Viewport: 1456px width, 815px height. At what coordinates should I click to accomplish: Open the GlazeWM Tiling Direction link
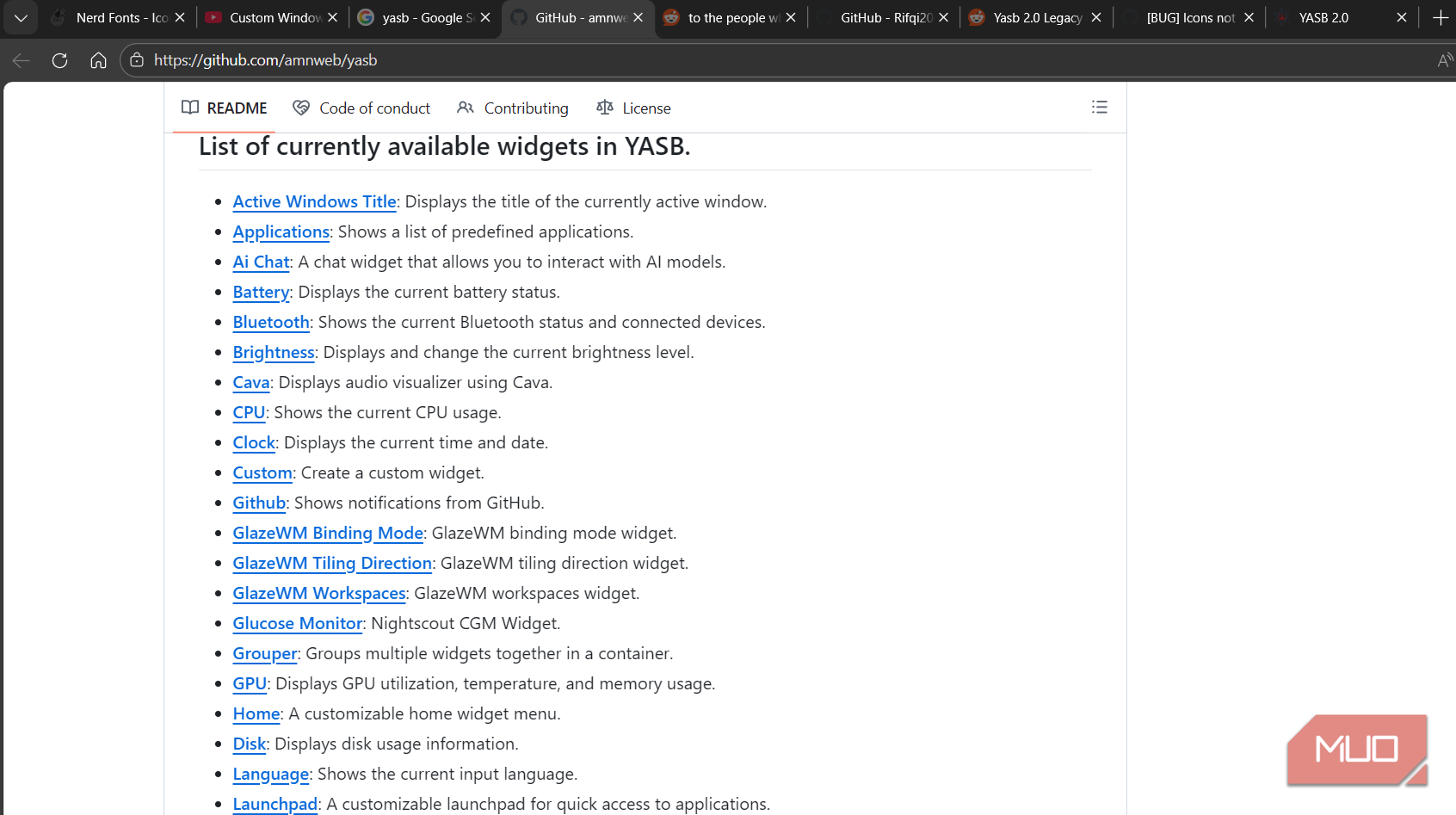[x=332, y=563]
